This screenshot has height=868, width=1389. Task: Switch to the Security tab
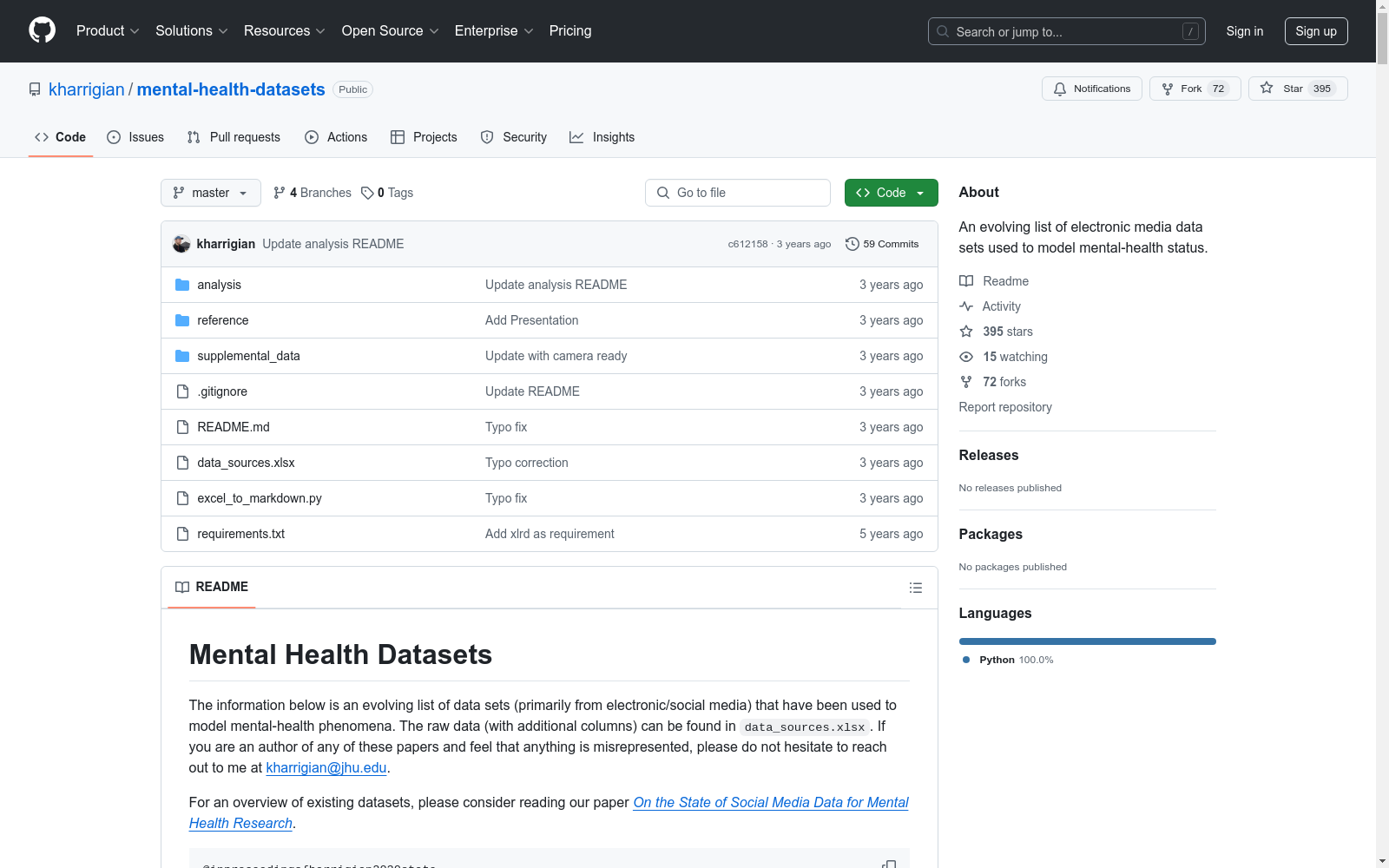tap(514, 137)
